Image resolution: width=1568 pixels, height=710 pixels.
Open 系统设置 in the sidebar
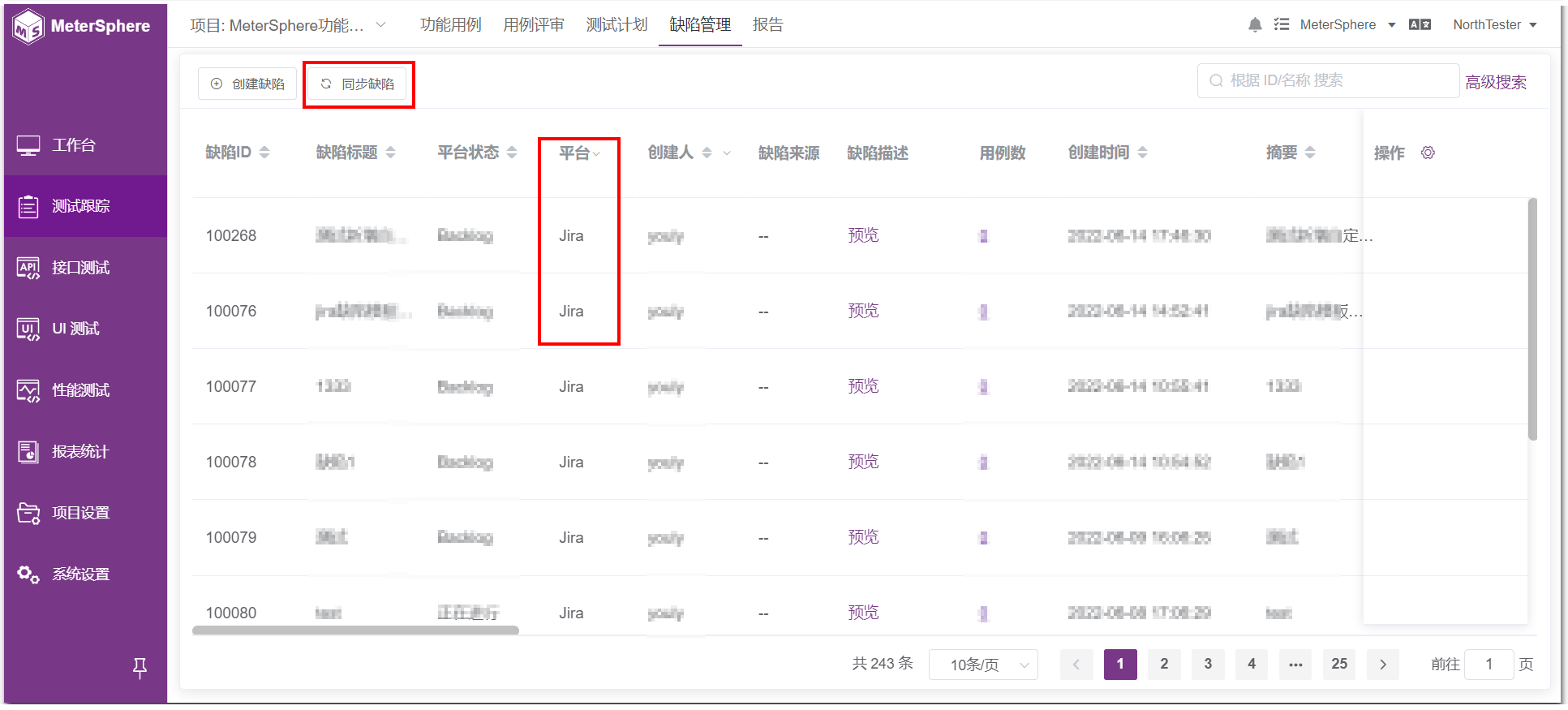pyautogui.click(x=86, y=574)
